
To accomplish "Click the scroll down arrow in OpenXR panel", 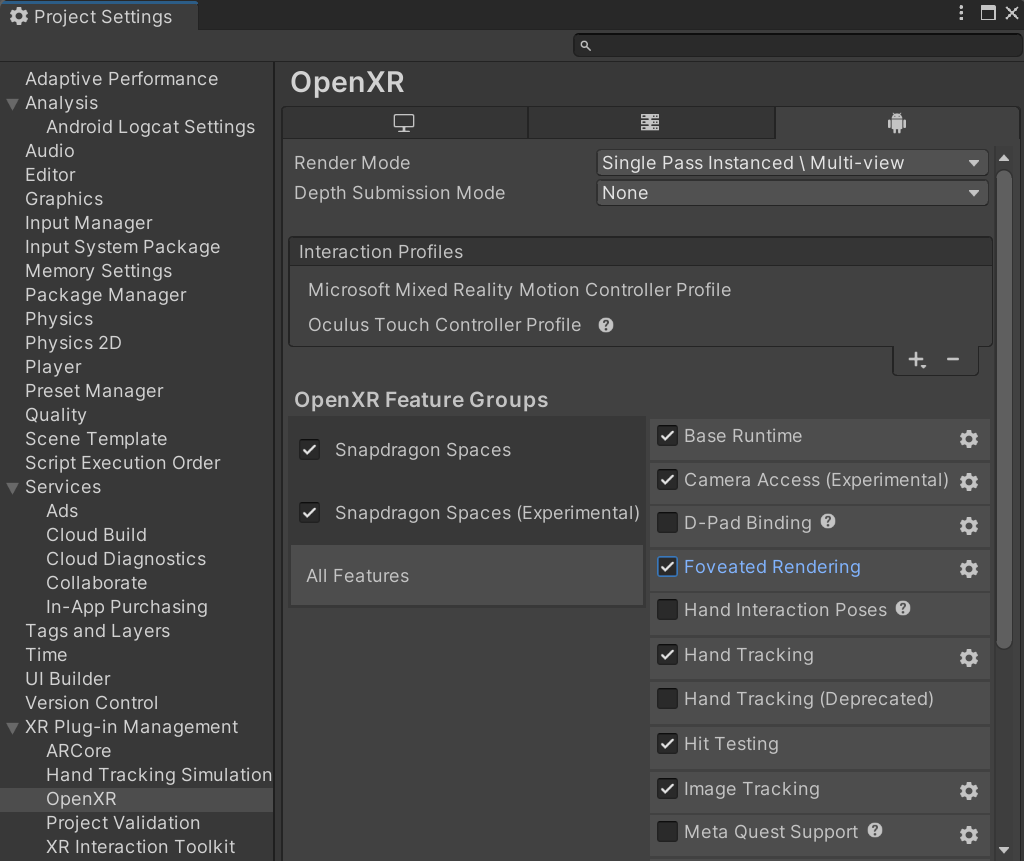I will click(x=1004, y=850).
